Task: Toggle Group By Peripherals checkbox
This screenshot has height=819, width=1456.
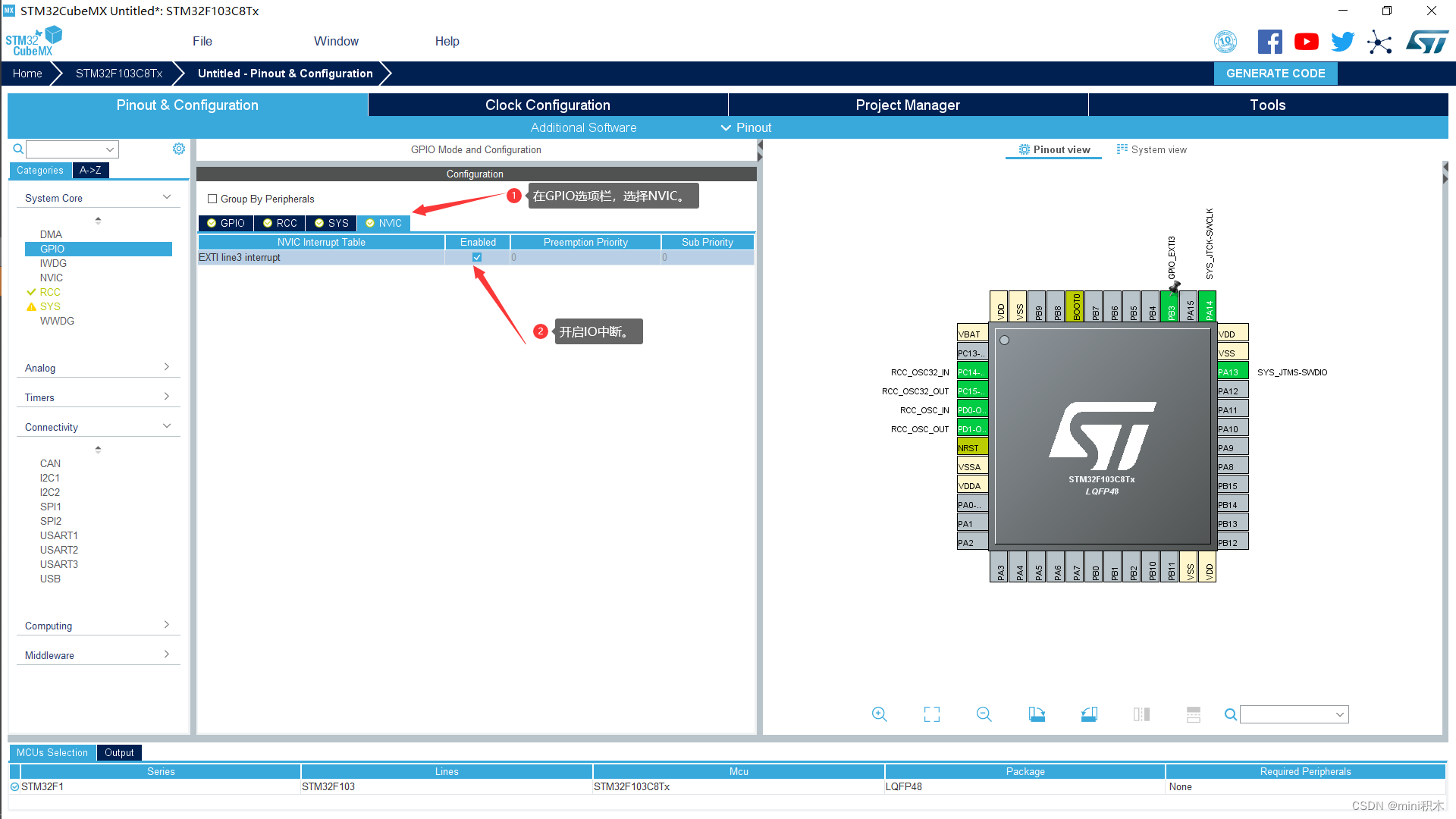Action: (212, 199)
